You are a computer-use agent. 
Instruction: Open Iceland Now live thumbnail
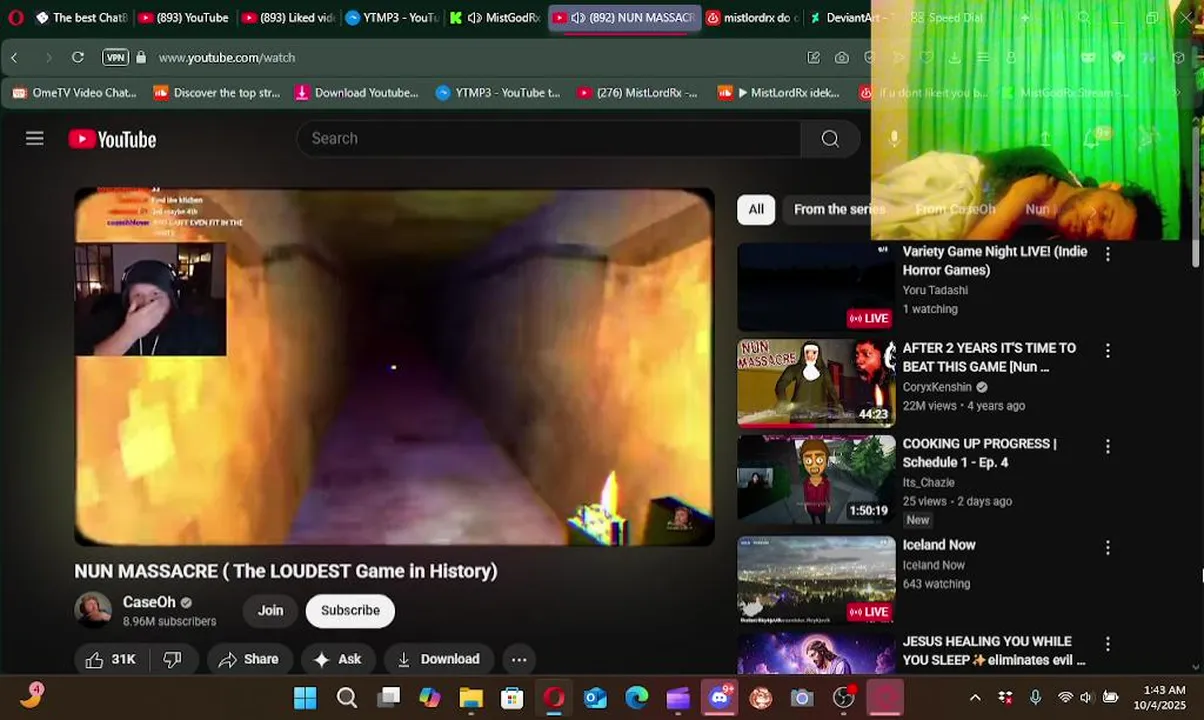click(816, 580)
